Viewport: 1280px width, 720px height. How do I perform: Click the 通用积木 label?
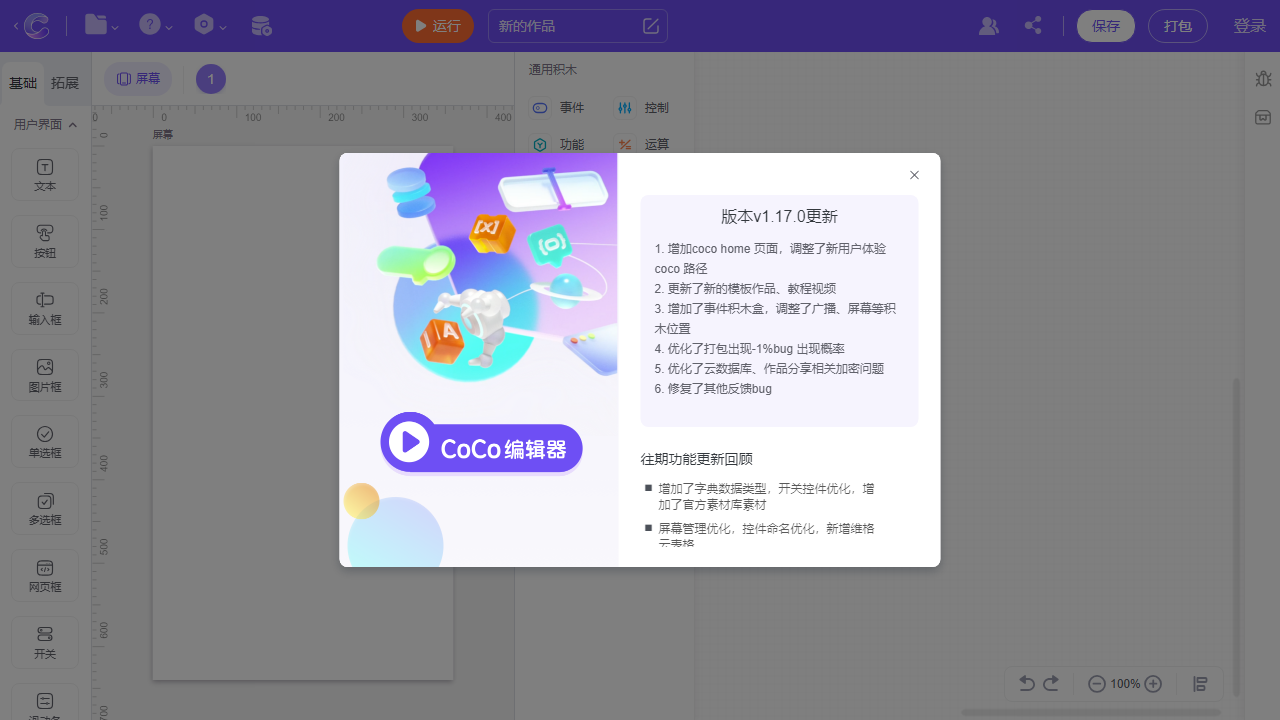tap(553, 70)
